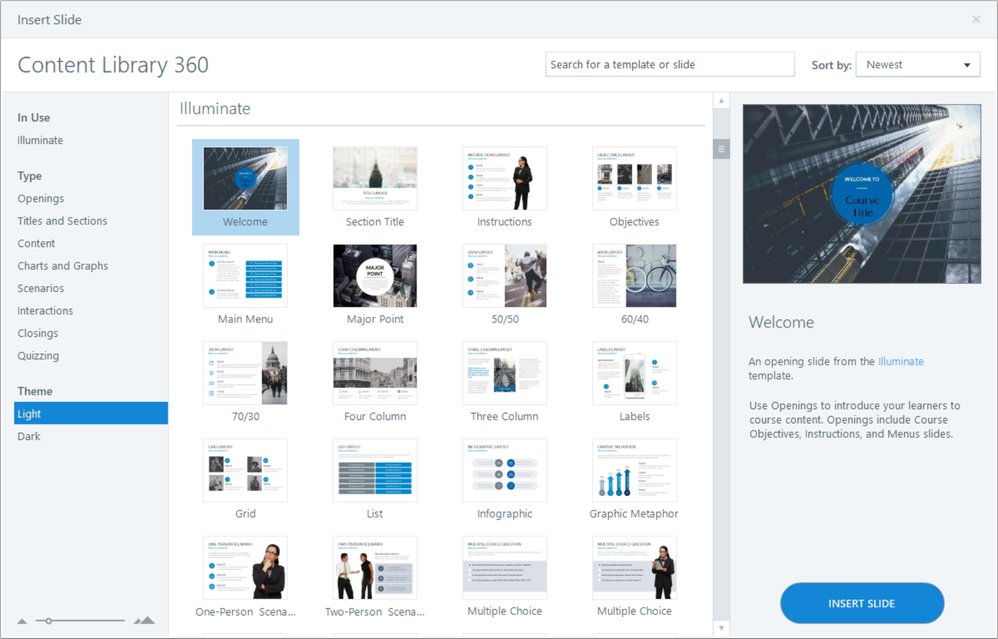Viewport: 998px width, 639px height.
Task: Switch to the Dark theme filter
Action: [29, 436]
